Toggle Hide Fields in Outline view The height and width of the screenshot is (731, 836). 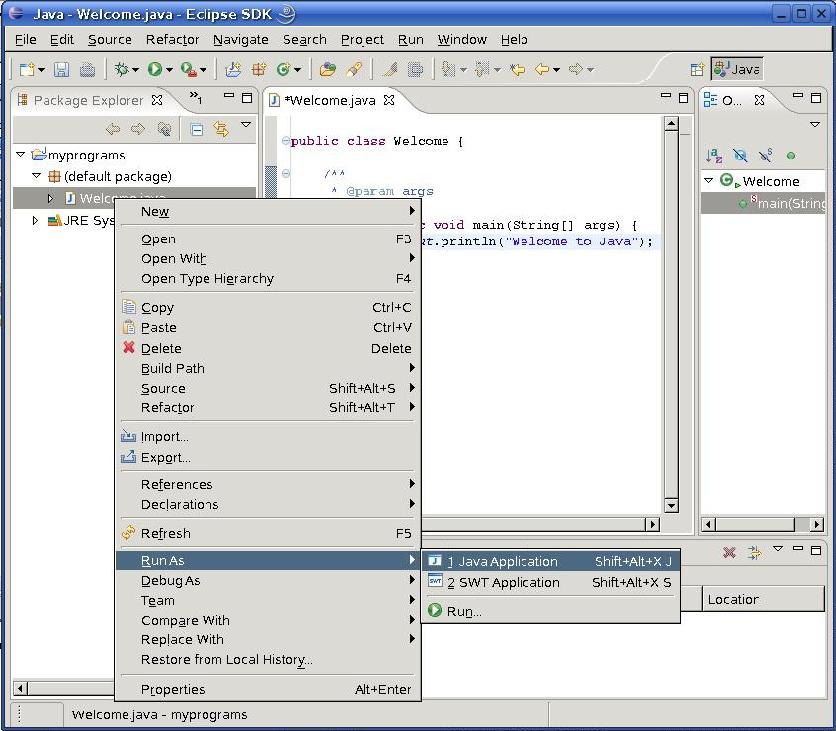pos(740,156)
